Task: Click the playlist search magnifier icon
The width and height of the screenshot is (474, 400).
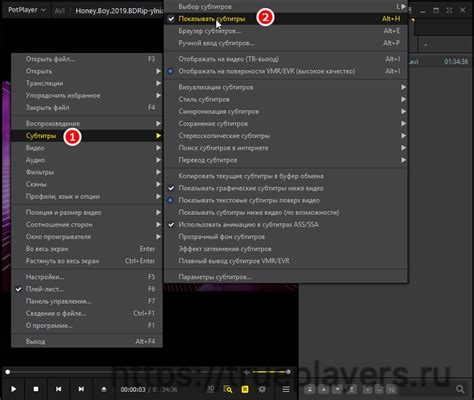Action: [460, 389]
